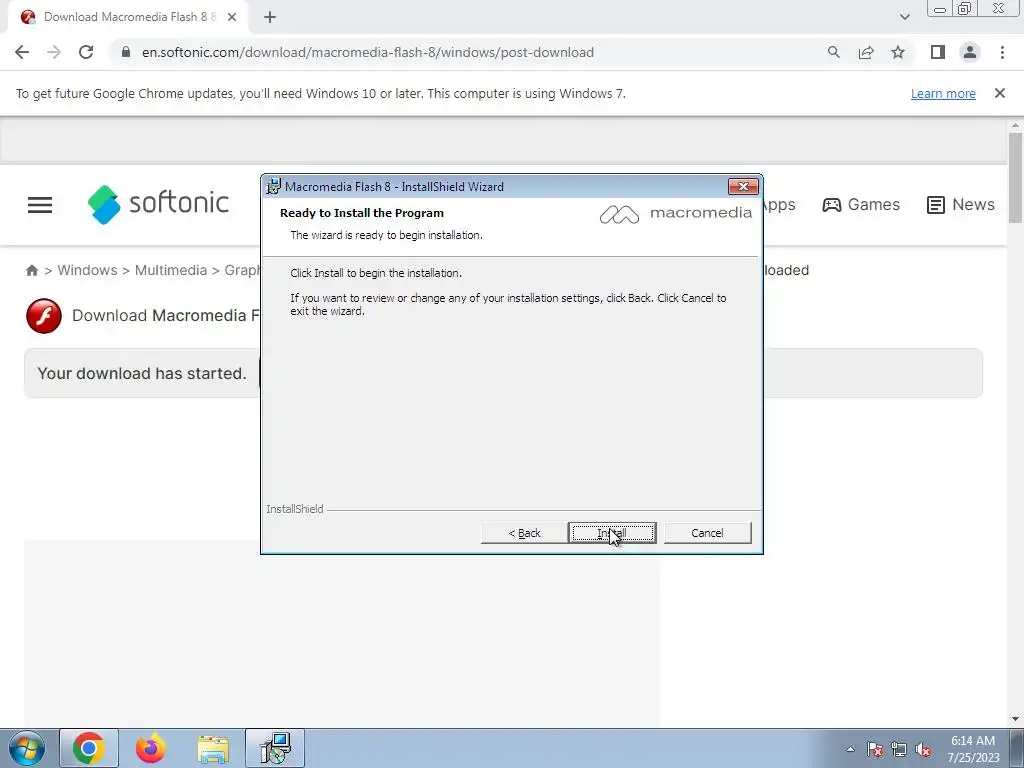Click the Learn more link
The height and width of the screenshot is (768, 1024).
(943, 93)
